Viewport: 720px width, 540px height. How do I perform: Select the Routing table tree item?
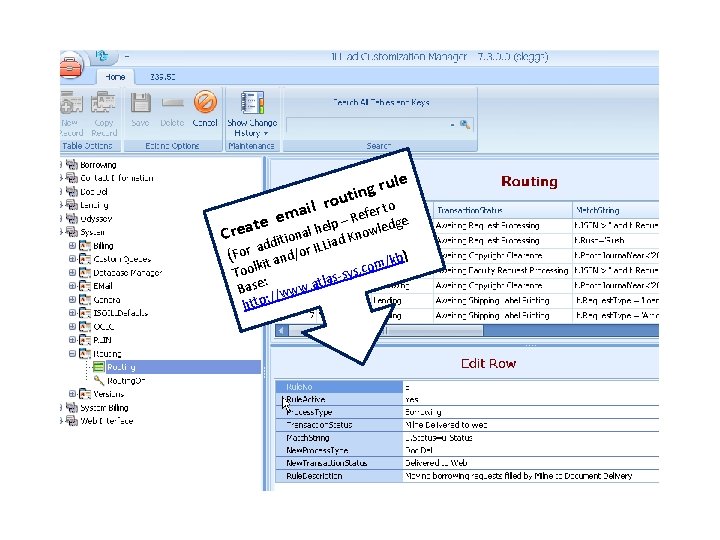point(121,367)
